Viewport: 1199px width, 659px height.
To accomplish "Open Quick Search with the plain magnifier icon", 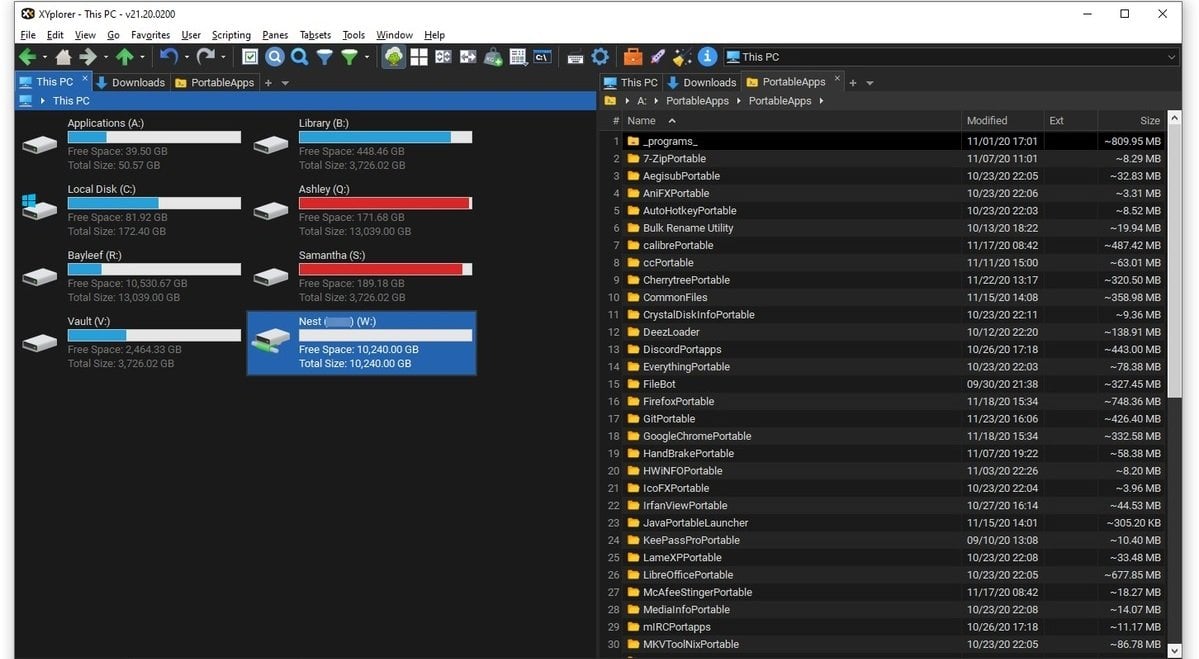I will (x=300, y=57).
